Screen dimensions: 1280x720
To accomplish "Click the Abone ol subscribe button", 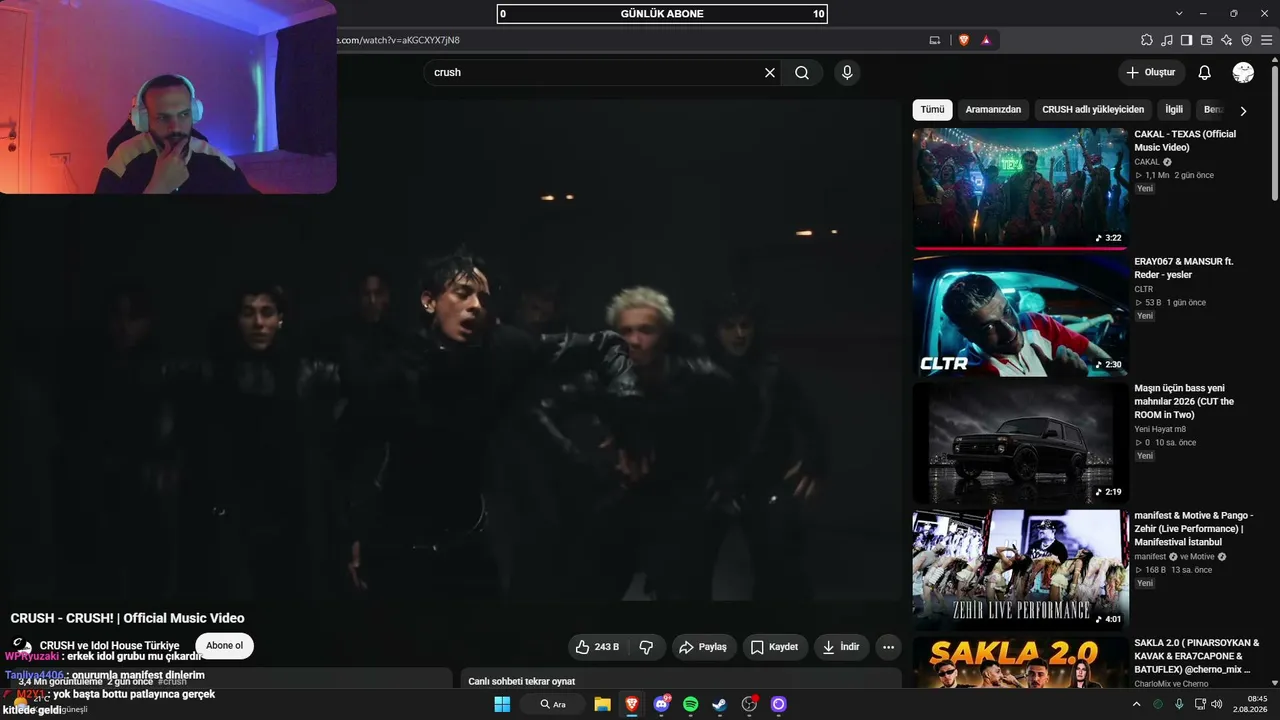I will (x=224, y=646).
